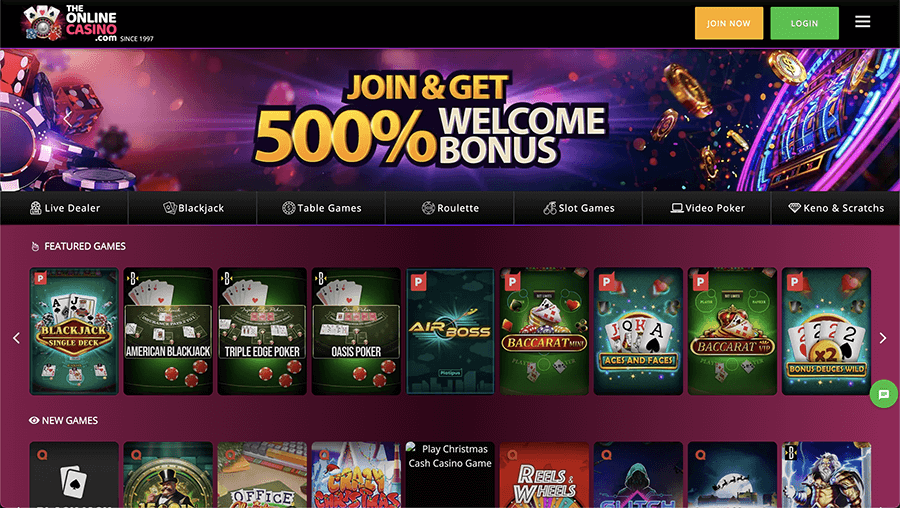
Task: Click the JOIN NOW button
Action: tap(729, 23)
